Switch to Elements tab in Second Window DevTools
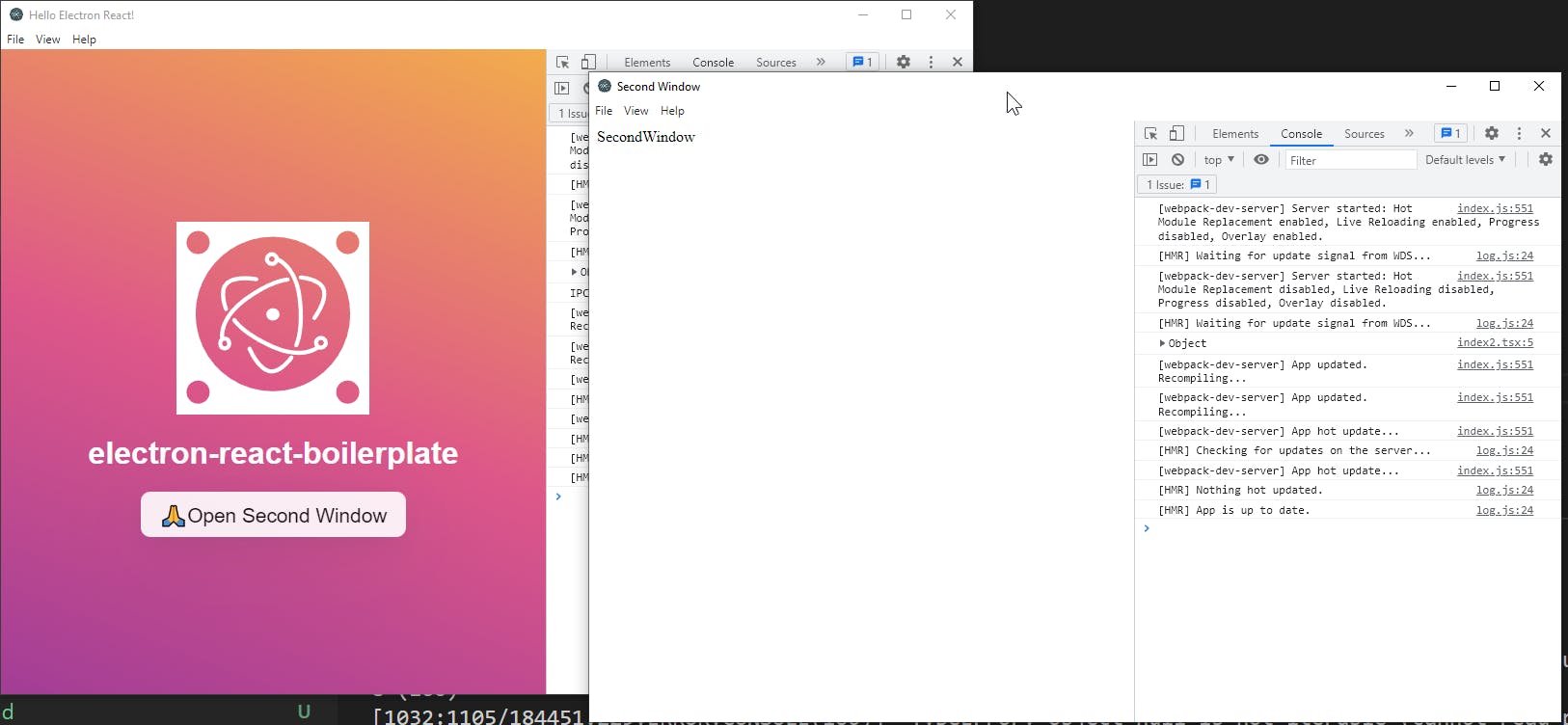Viewport: 1568px width, 725px height. tap(1235, 134)
